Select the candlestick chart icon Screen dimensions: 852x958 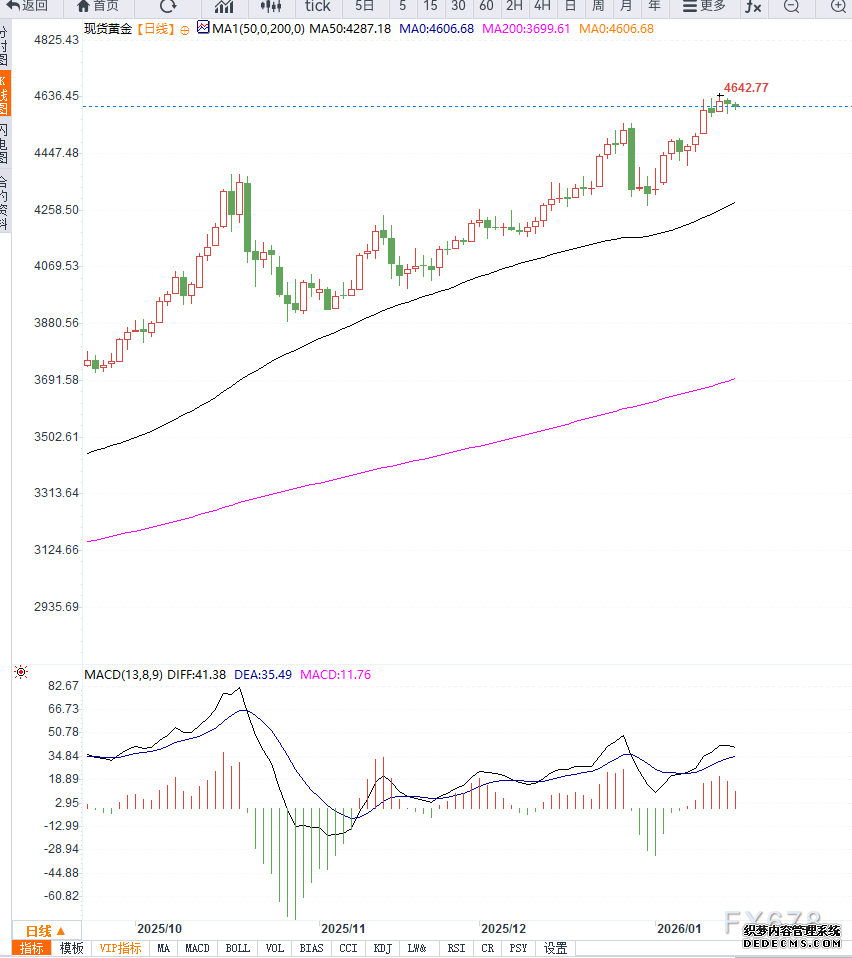pos(270,6)
